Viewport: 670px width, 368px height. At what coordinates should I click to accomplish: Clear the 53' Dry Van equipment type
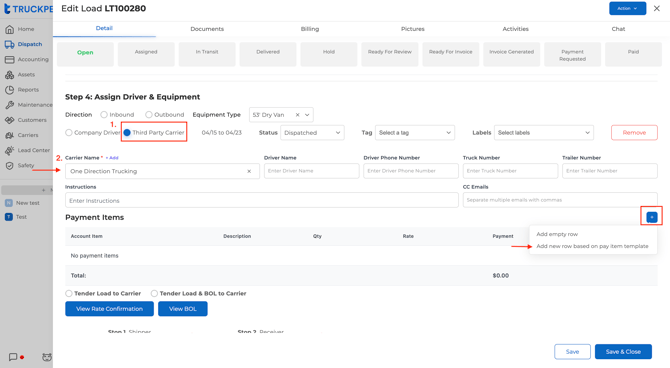tap(297, 115)
